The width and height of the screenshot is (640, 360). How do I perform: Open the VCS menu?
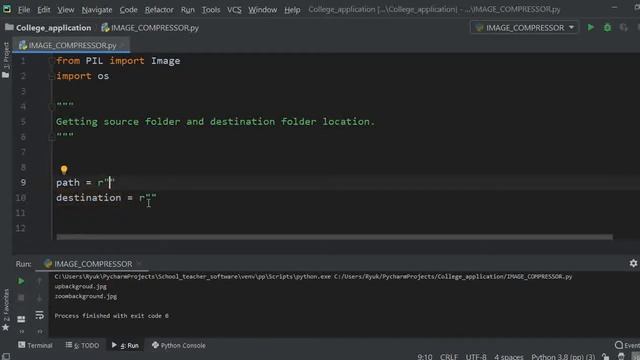click(234, 9)
